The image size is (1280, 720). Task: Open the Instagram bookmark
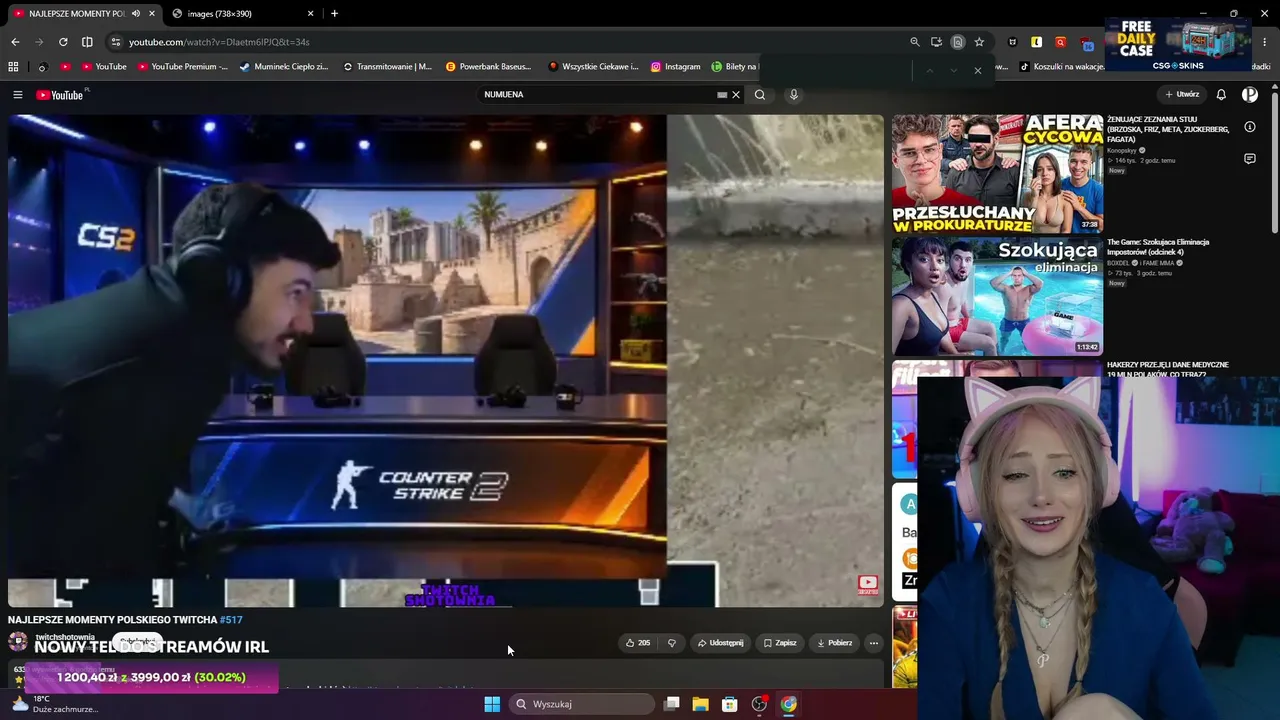(675, 67)
